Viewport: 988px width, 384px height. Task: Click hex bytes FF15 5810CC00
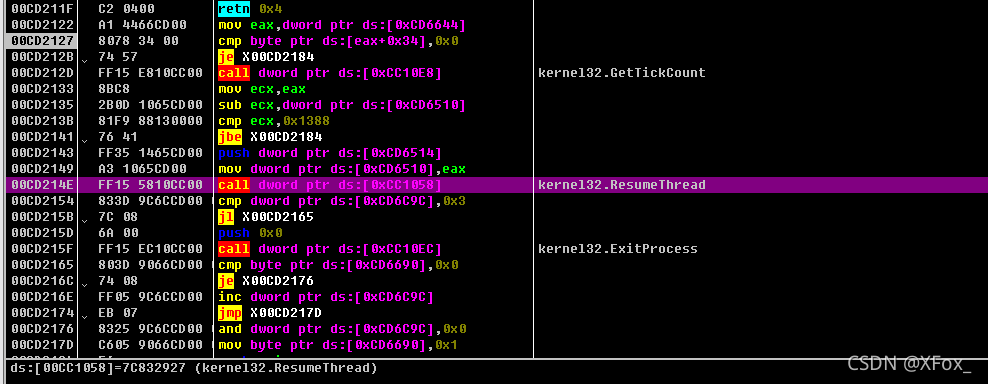[x=151, y=185]
